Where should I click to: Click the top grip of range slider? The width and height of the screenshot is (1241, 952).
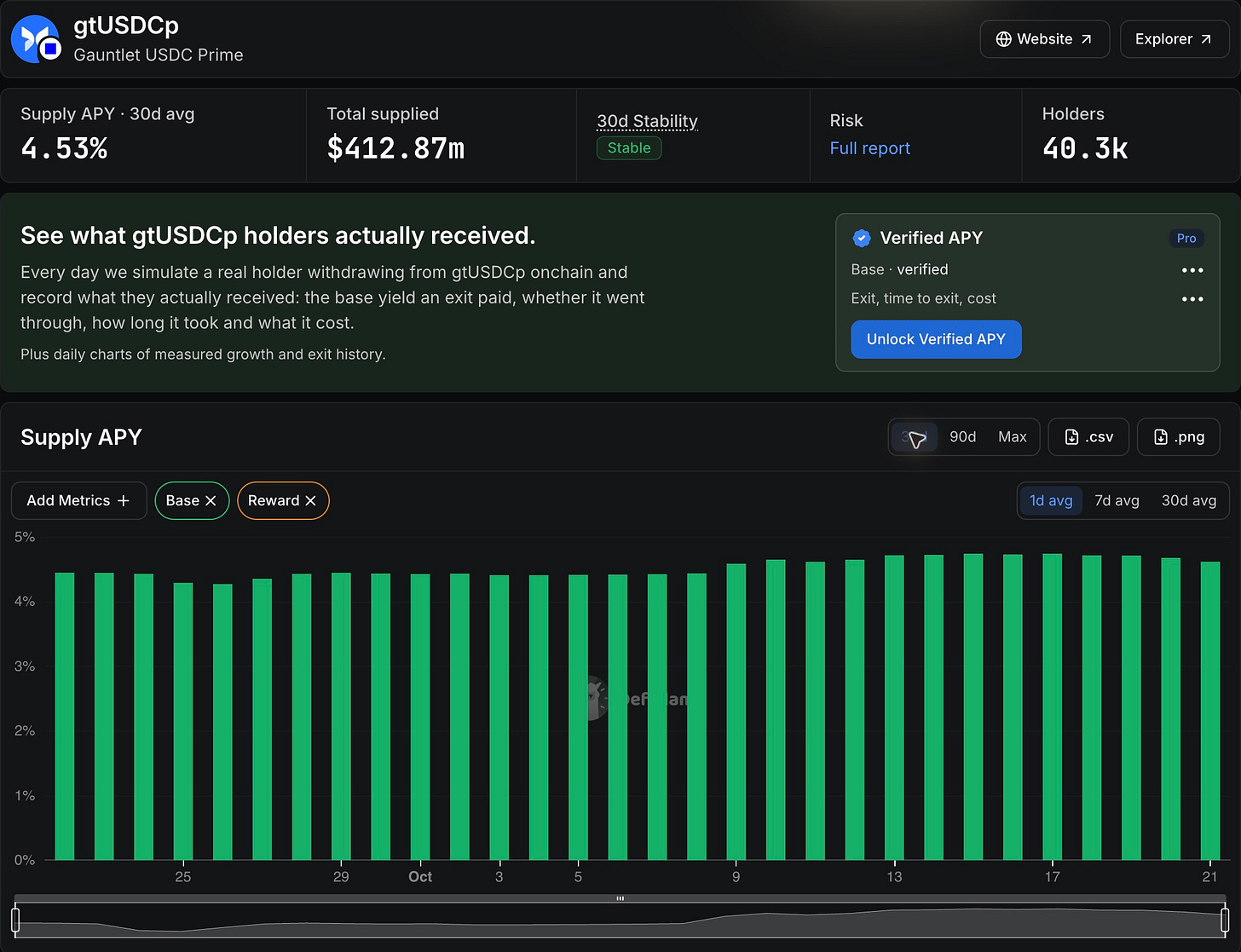coord(620,898)
